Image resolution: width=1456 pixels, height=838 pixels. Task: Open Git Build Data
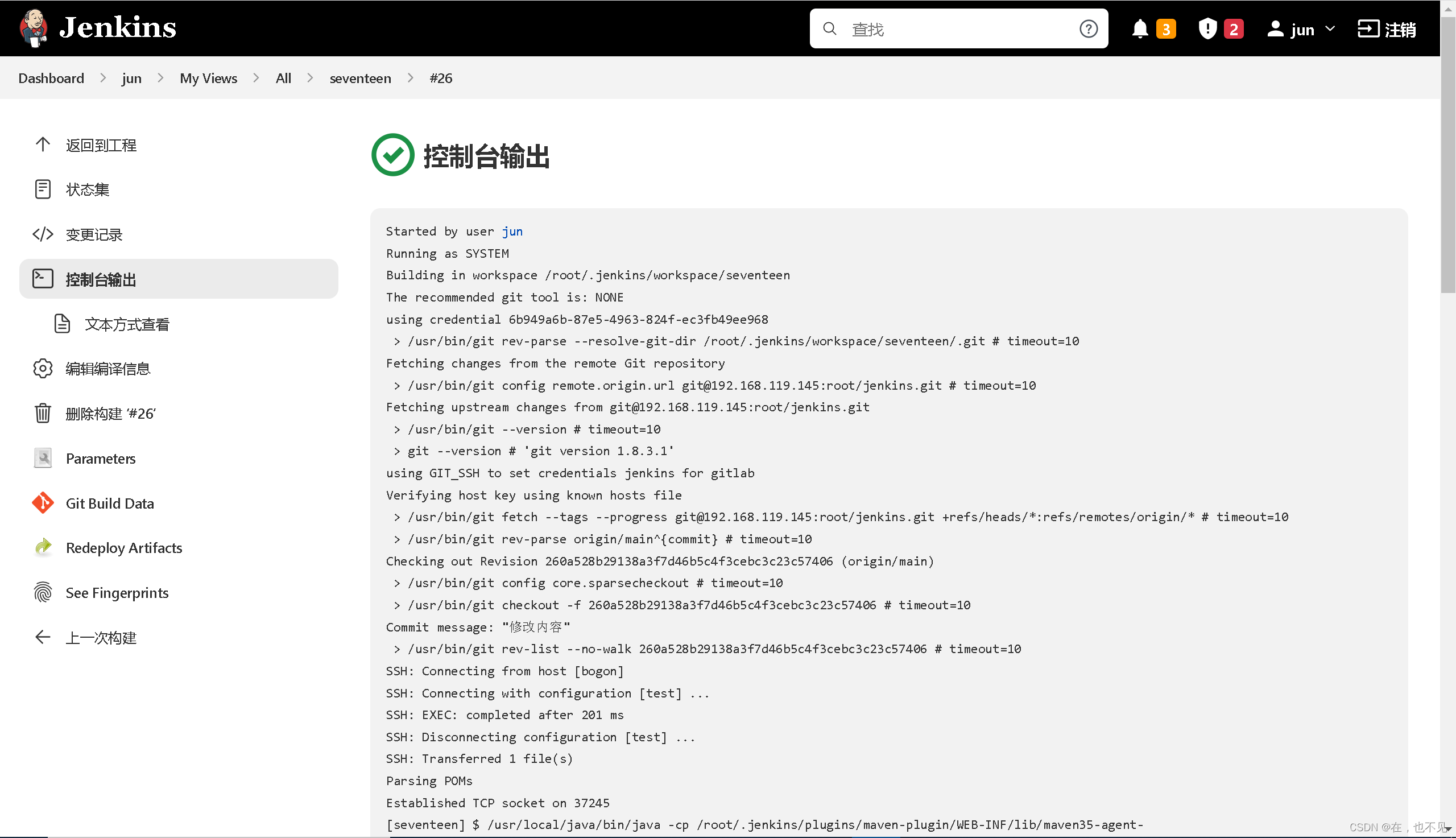[109, 502]
